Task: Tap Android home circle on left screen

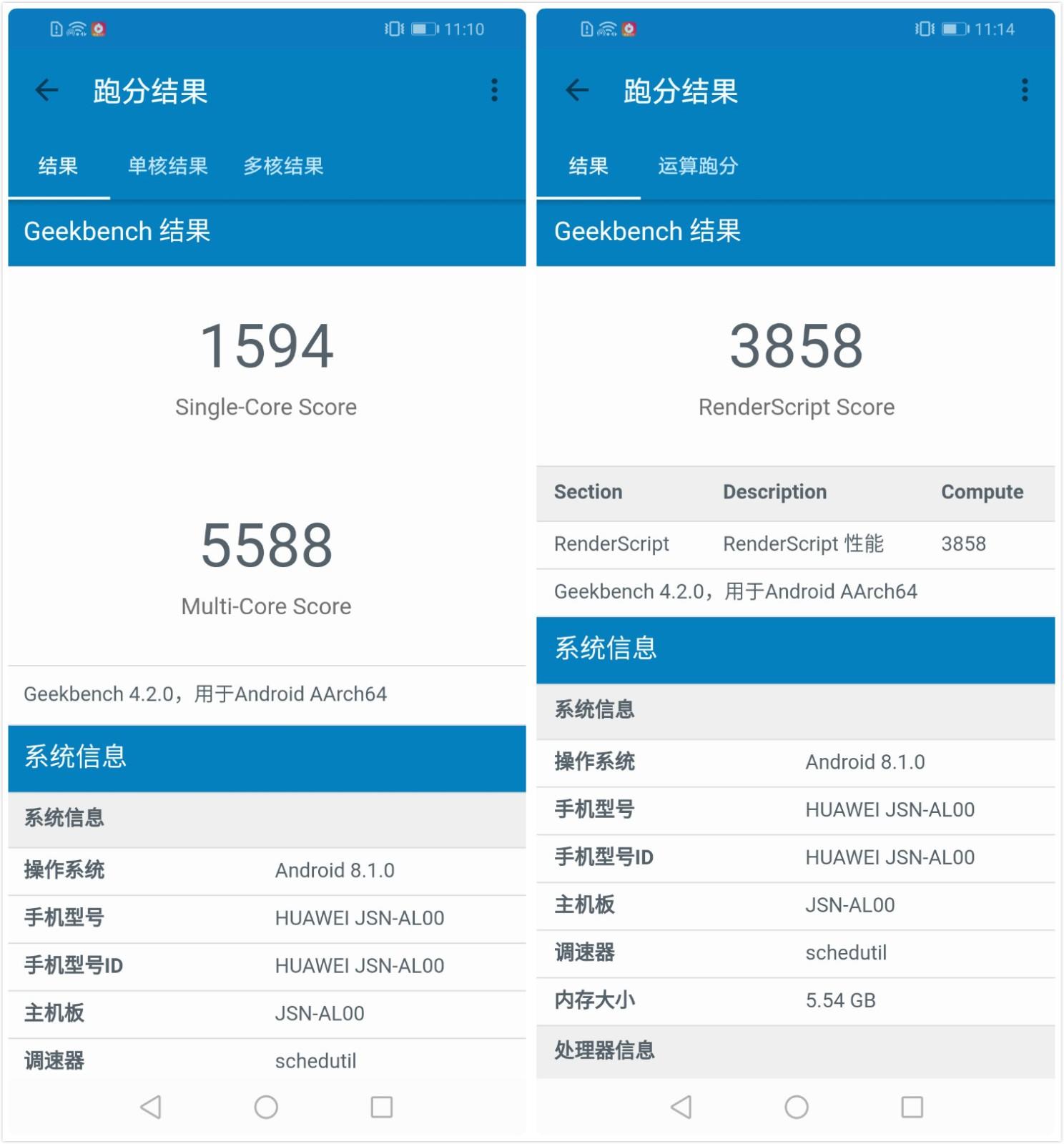Action: (266, 1107)
